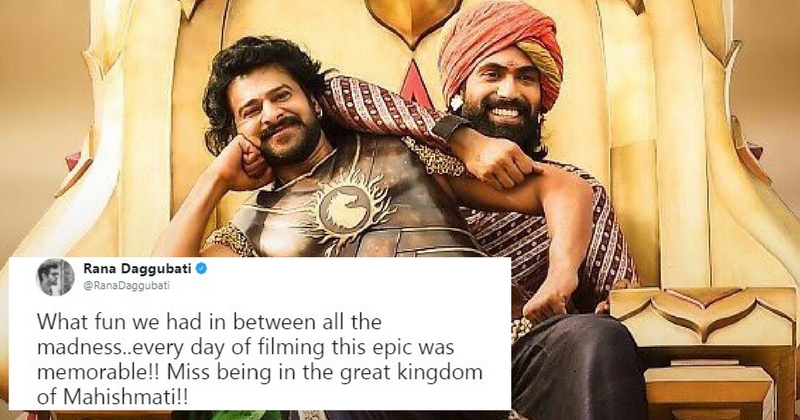Click the red triangle on the throne
The width and height of the screenshot is (800, 420).
tap(417, 83)
